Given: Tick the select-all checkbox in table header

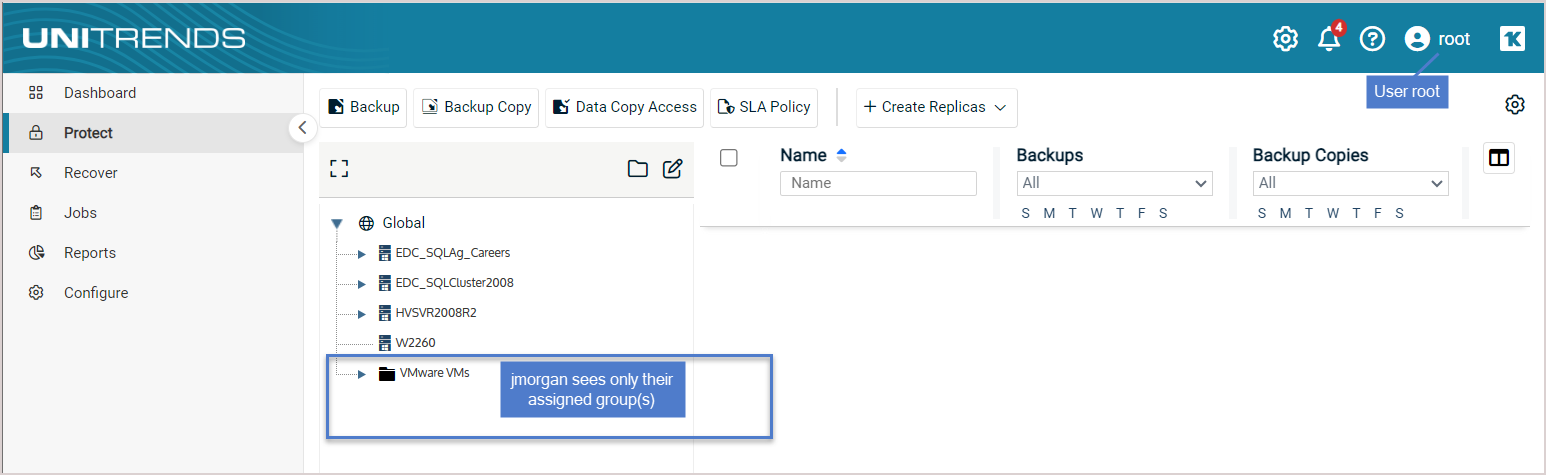Looking at the screenshot, I should 729,157.
